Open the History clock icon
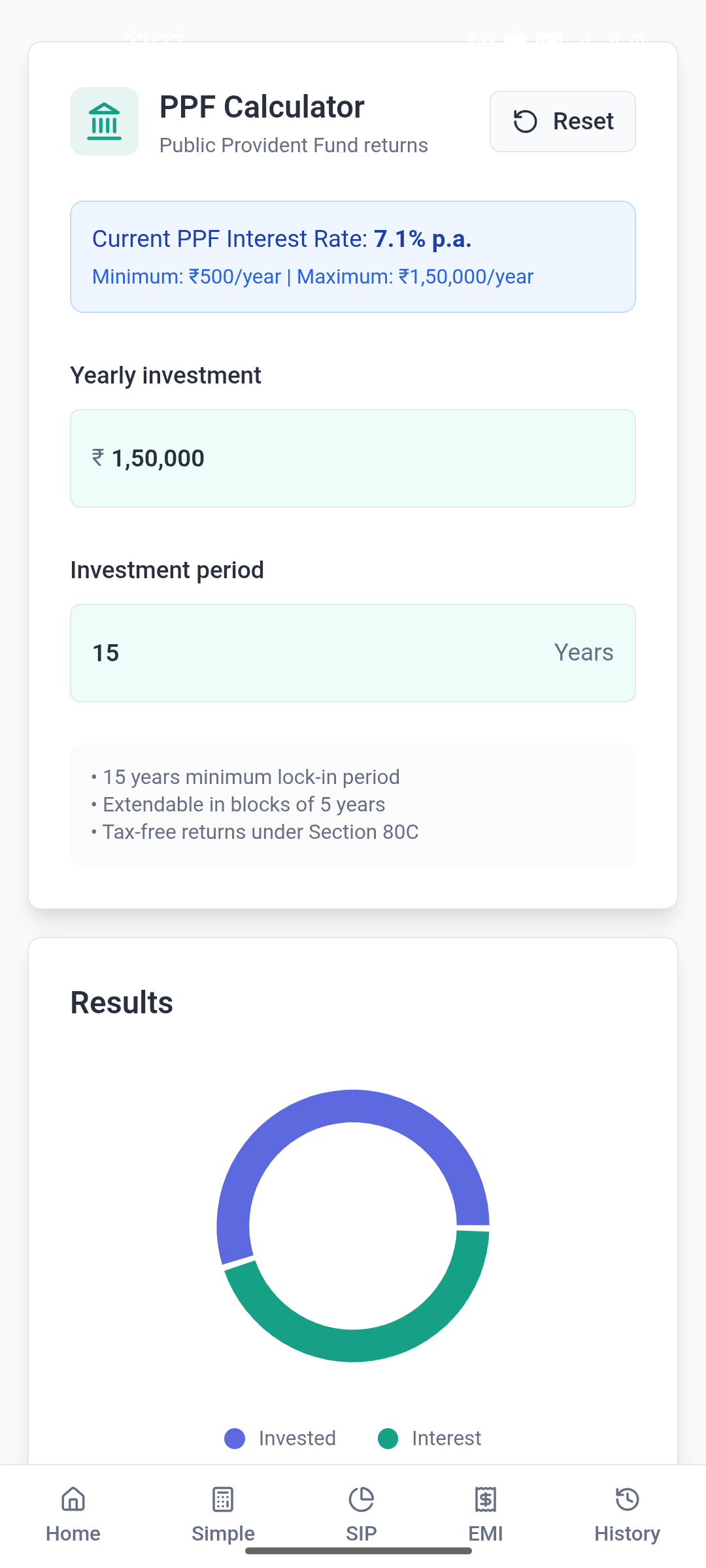The width and height of the screenshot is (706, 1568). (x=627, y=1499)
